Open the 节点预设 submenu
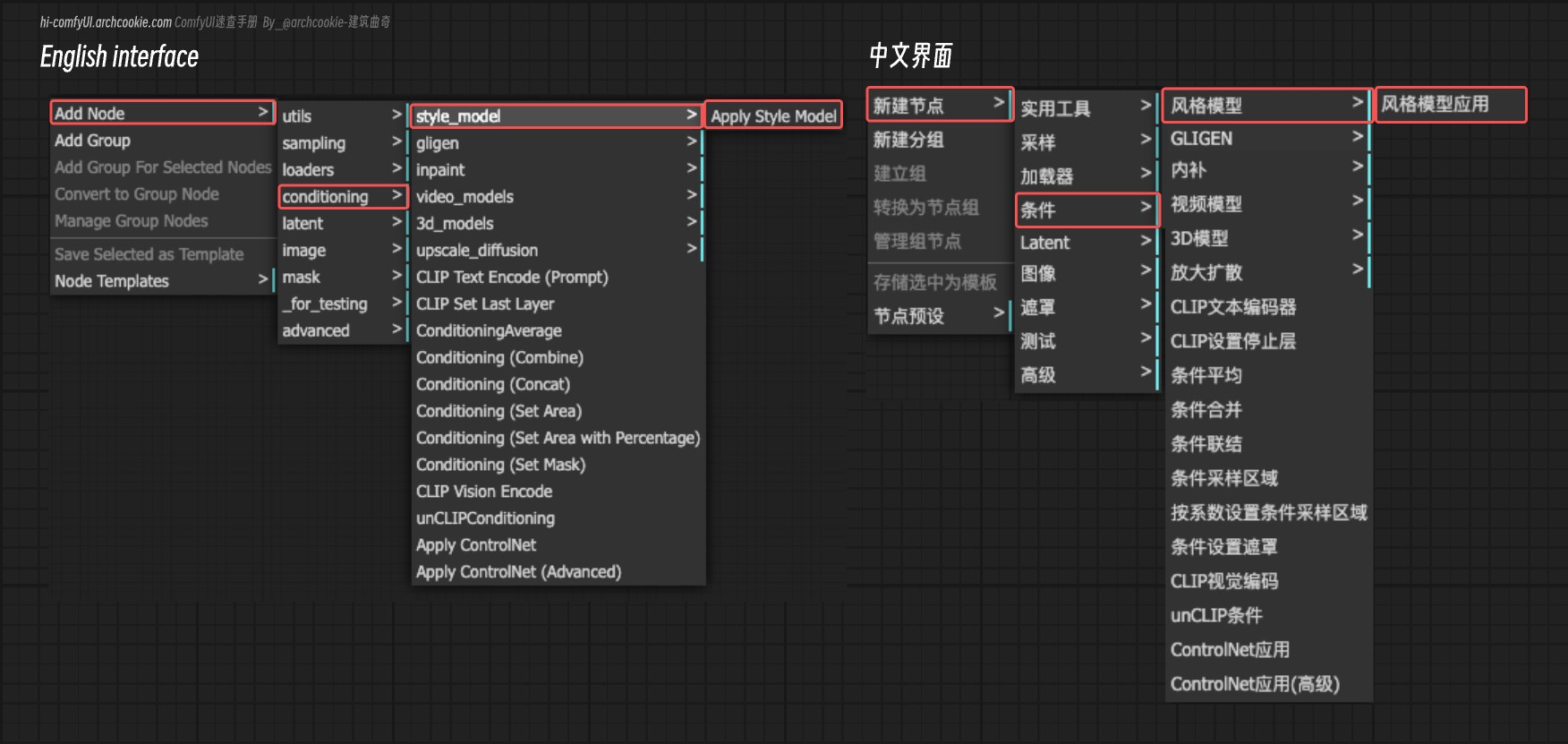 [x=940, y=315]
